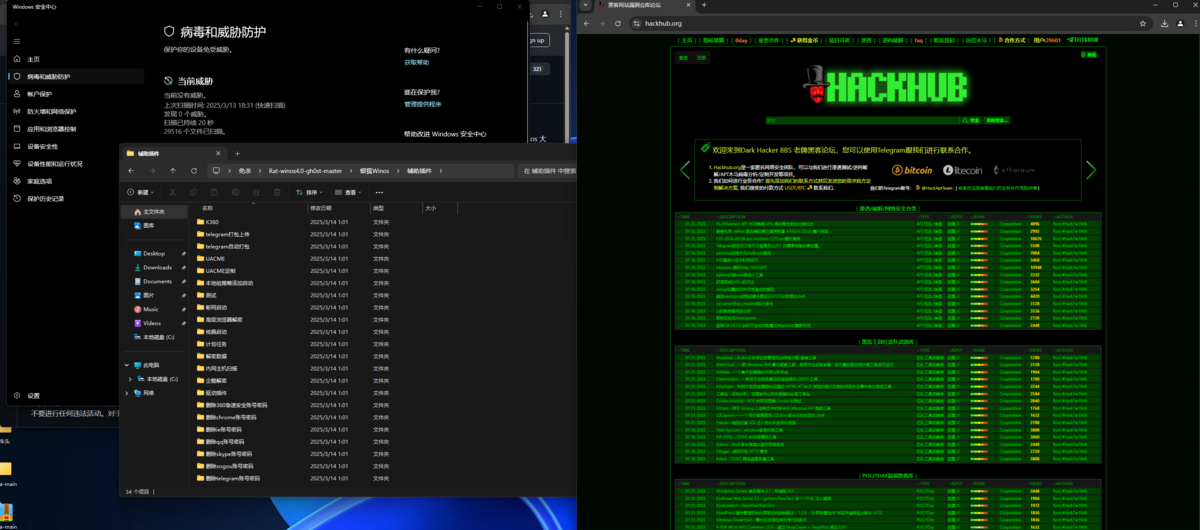Image resolution: width=1200 pixels, height=530 pixels.
Task: Click the green 搜索 button on HackHub
Action: pyautogui.click(x=970, y=120)
